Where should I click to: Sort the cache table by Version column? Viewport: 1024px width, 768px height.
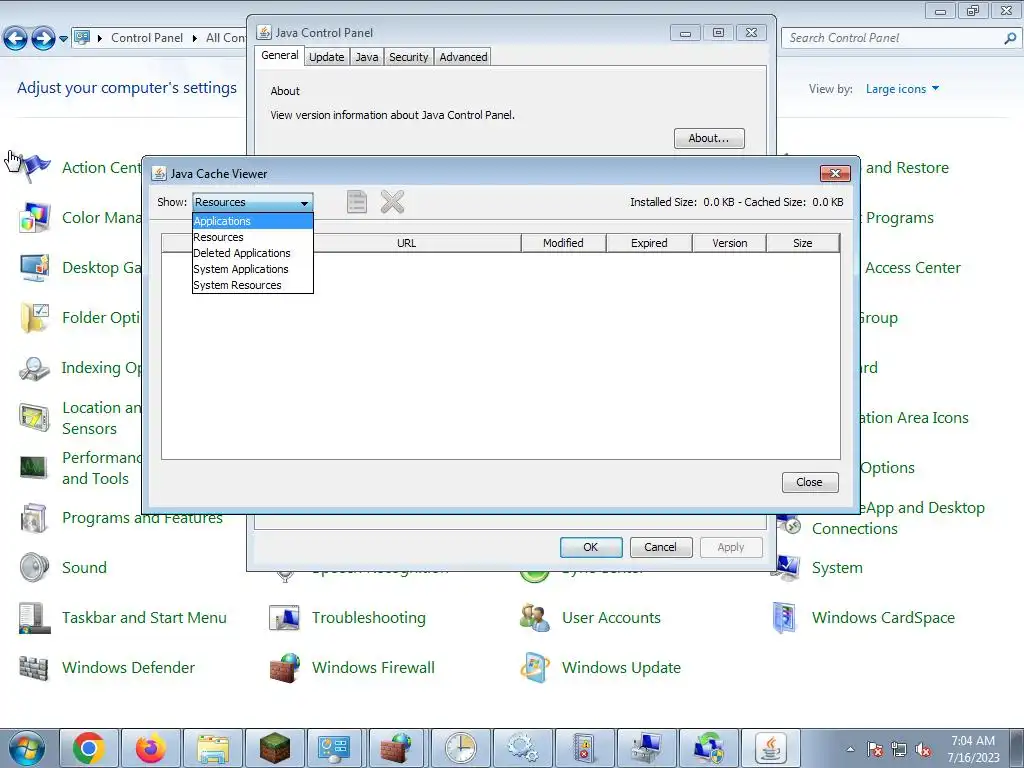pos(729,243)
